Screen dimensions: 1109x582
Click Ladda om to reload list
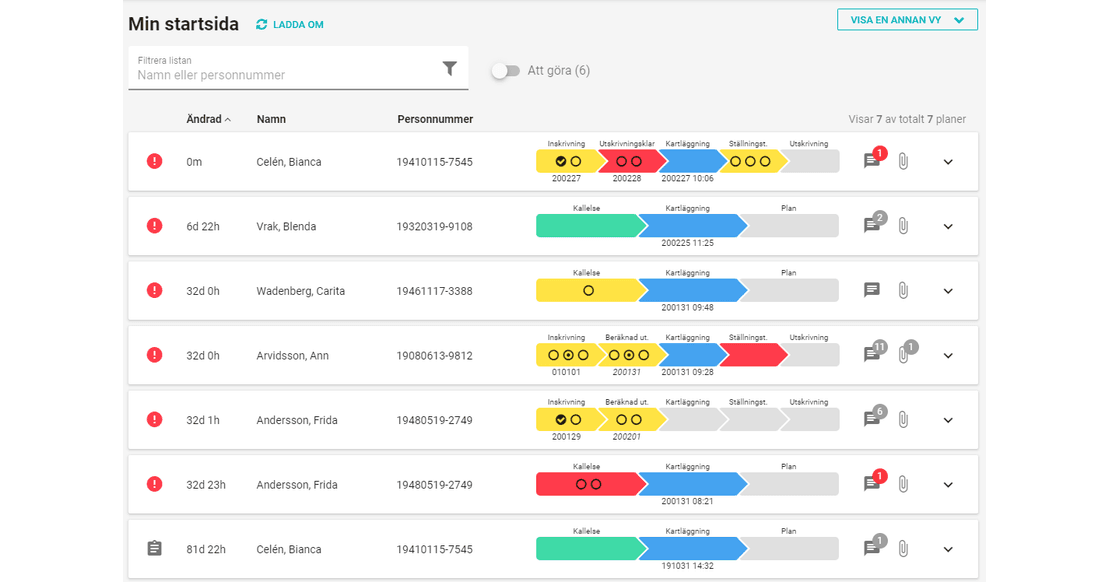coord(298,25)
